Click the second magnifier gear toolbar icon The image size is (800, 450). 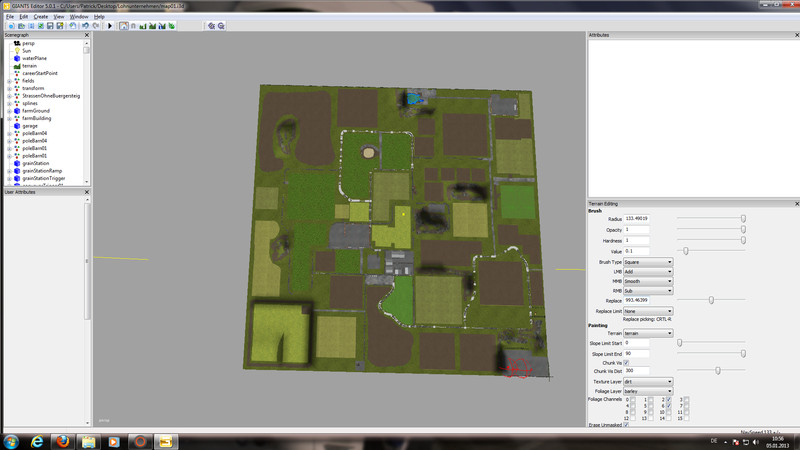pyautogui.click(x=221, y=26)
